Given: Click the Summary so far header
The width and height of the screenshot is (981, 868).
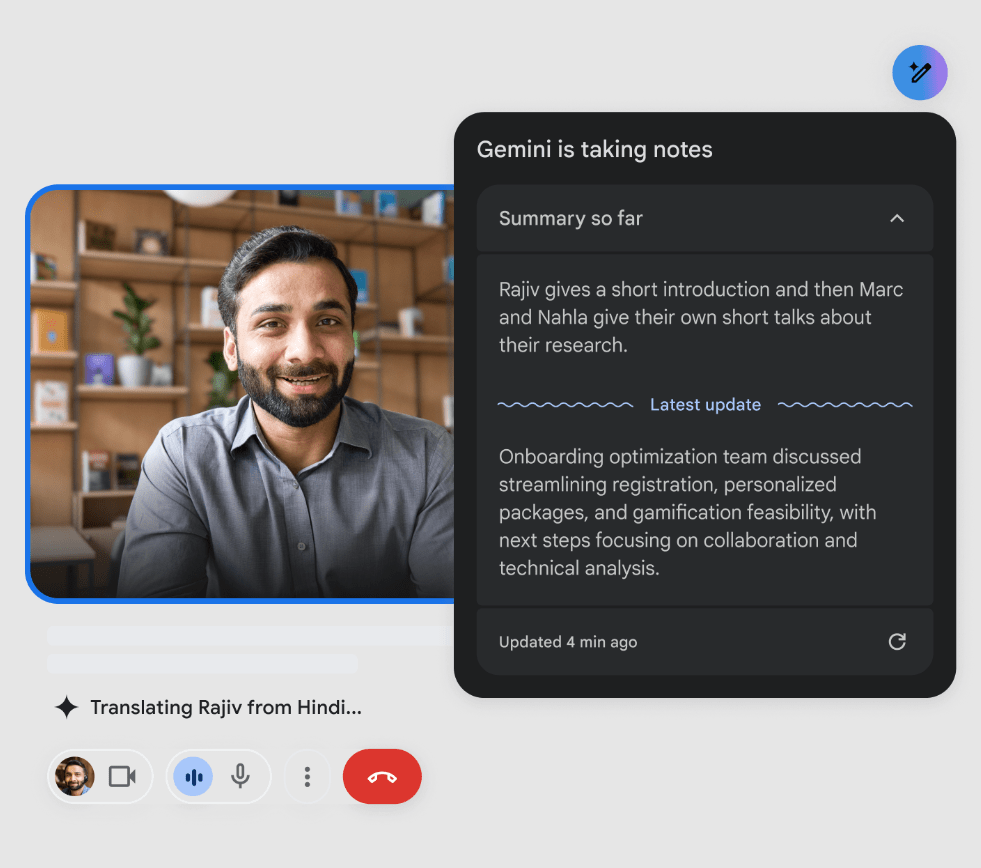Looking at the screenshot, I should point(704,218).
